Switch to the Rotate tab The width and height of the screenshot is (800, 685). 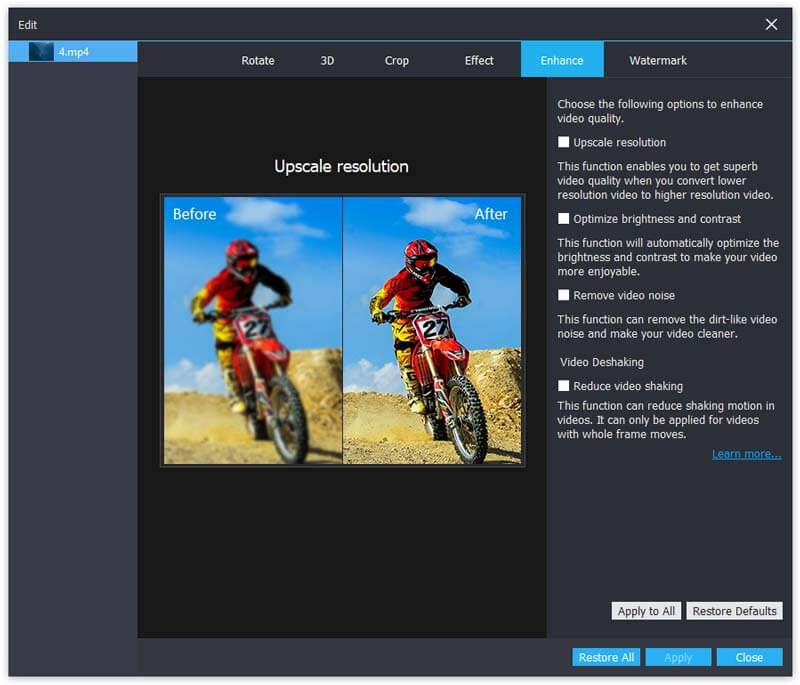[258, 60]
